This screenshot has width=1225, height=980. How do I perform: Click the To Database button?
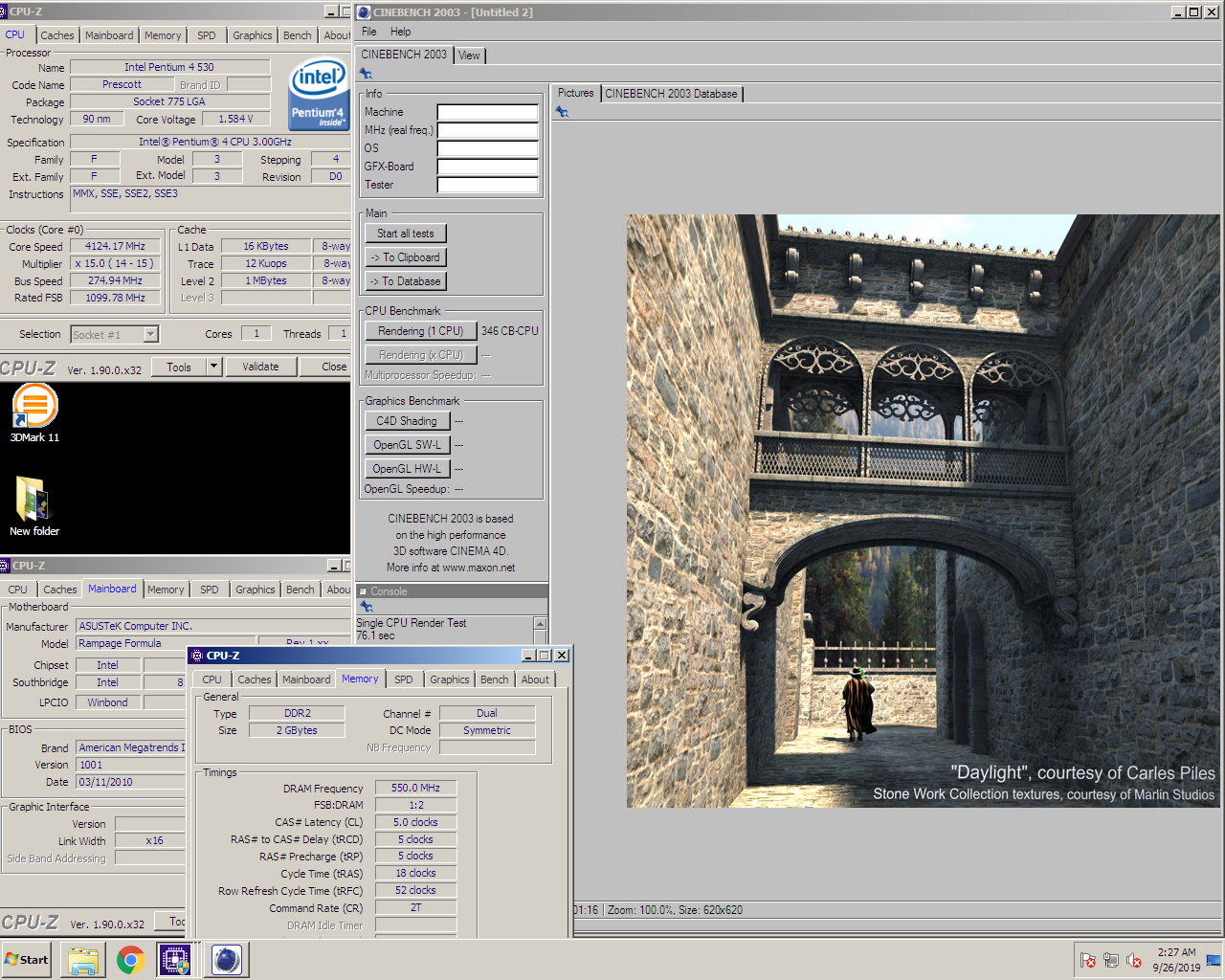[x=405, y=281]
